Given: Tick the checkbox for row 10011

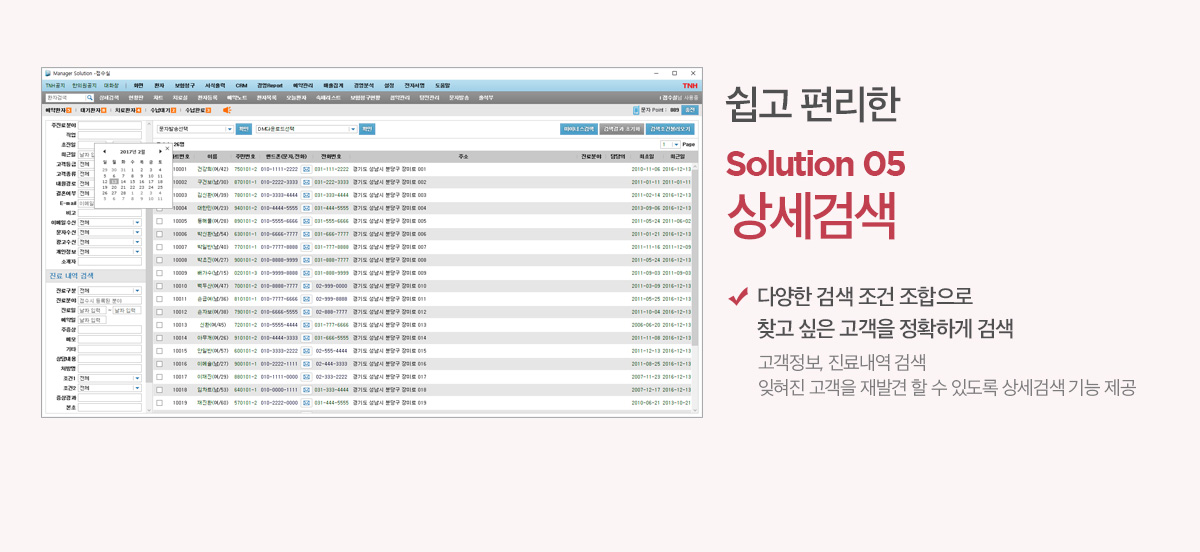Looking at the screenshot, I should (x=159, y=298).
